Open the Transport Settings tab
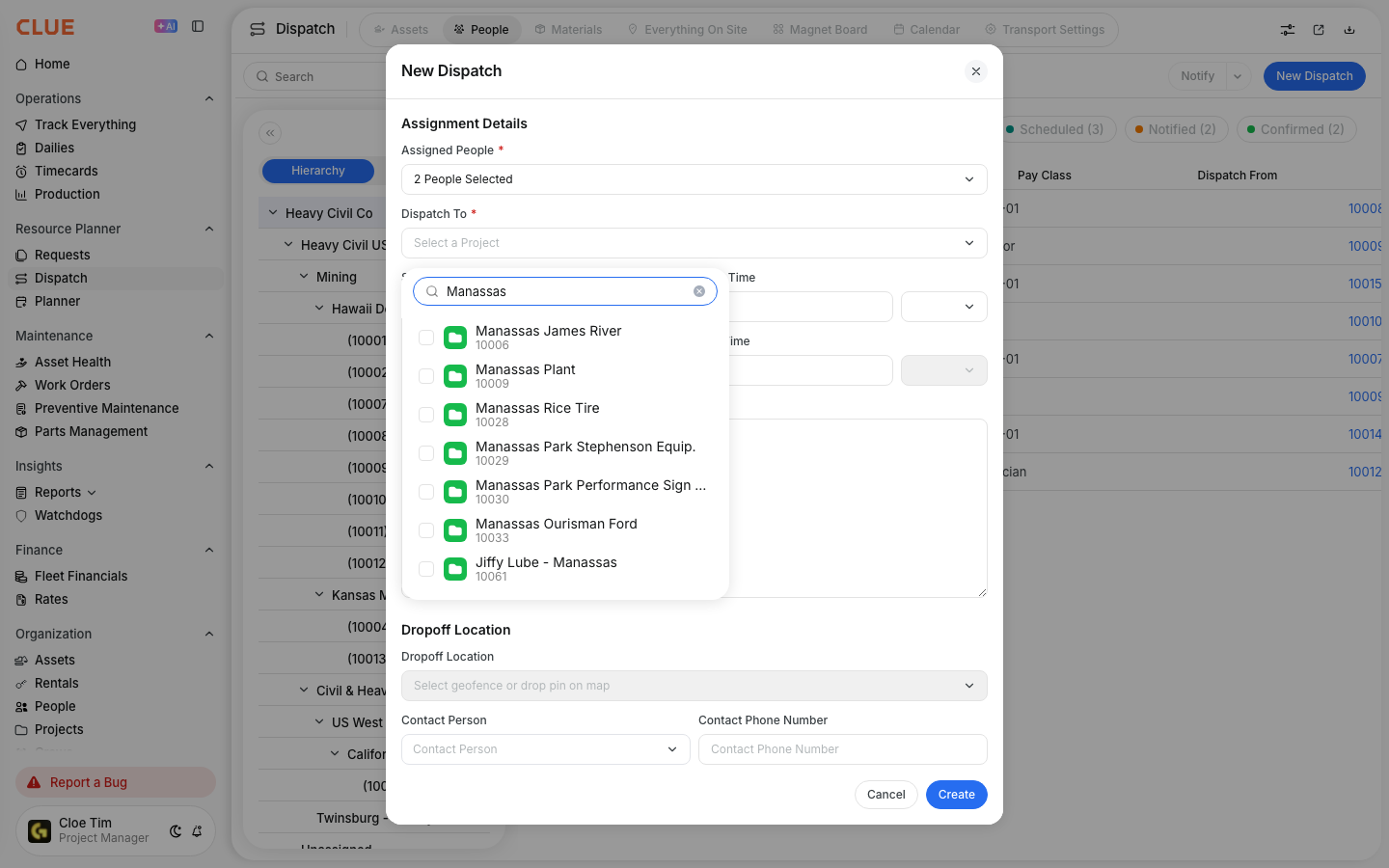This screenshot has width=1389, height=868. click(1045, 30)
